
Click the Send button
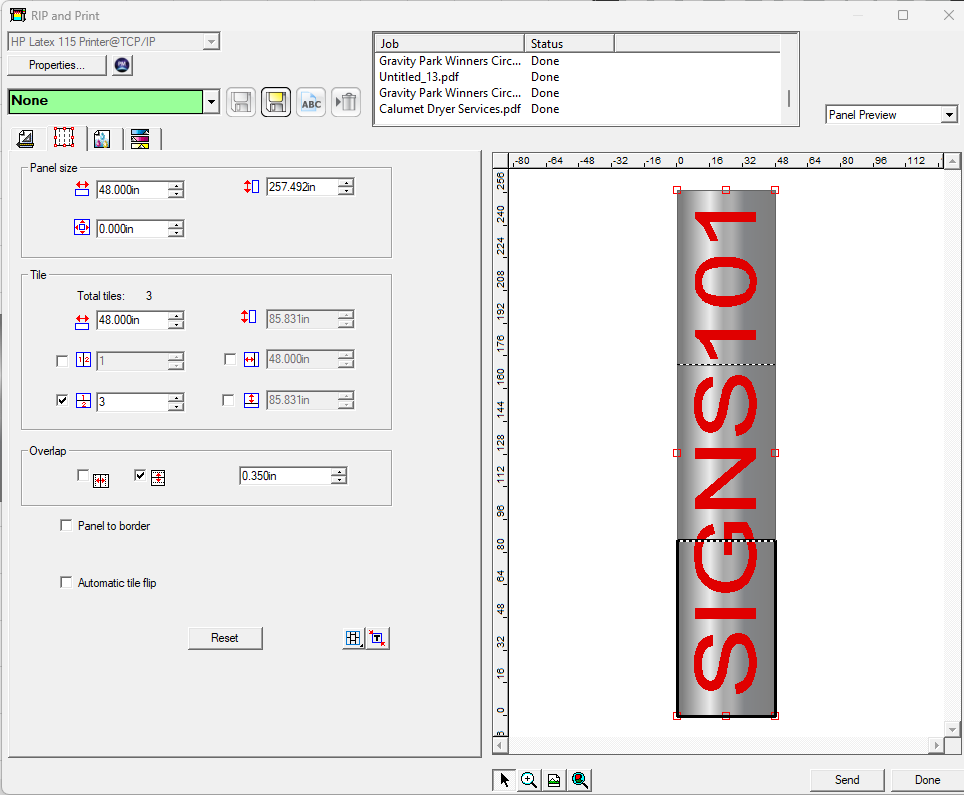tap(847, 780)
